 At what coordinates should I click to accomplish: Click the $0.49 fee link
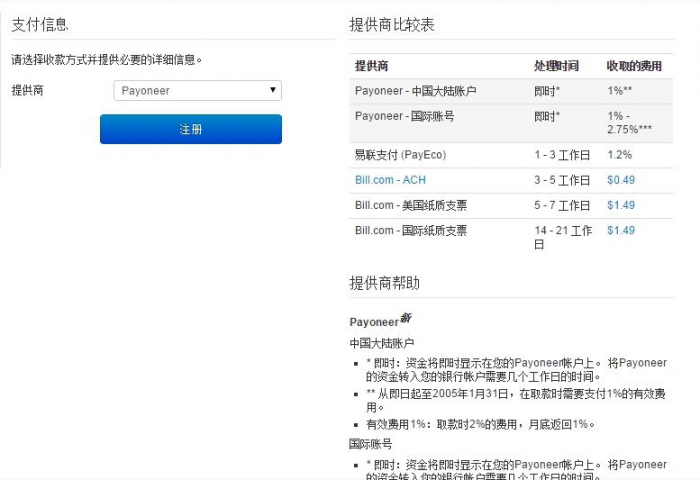[x=621, y=180]
